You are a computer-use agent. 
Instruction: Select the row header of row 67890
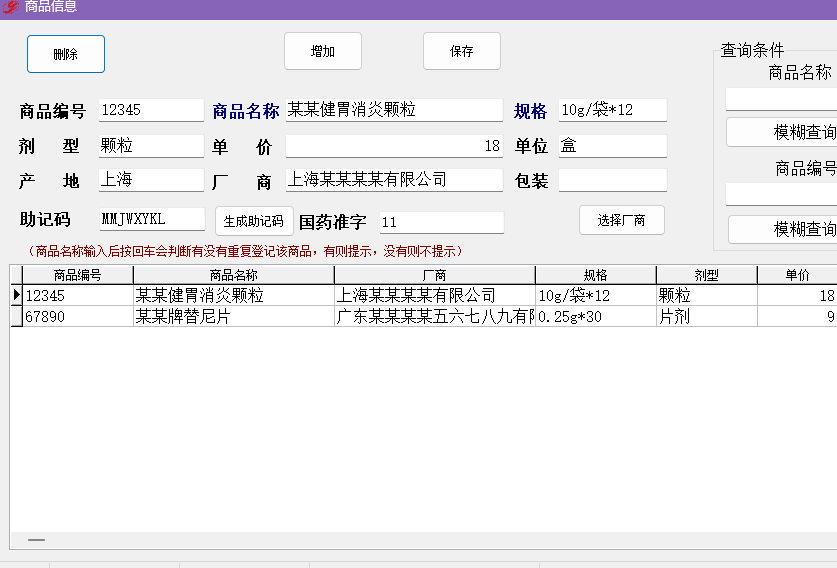click(x=17, y=316)
